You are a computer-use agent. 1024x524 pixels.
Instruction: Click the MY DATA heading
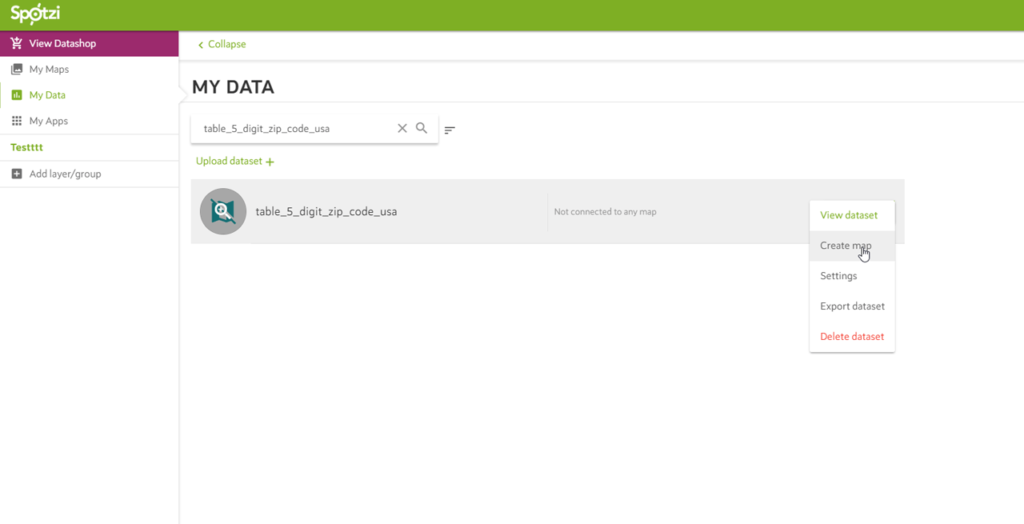[x=233, y=87]
